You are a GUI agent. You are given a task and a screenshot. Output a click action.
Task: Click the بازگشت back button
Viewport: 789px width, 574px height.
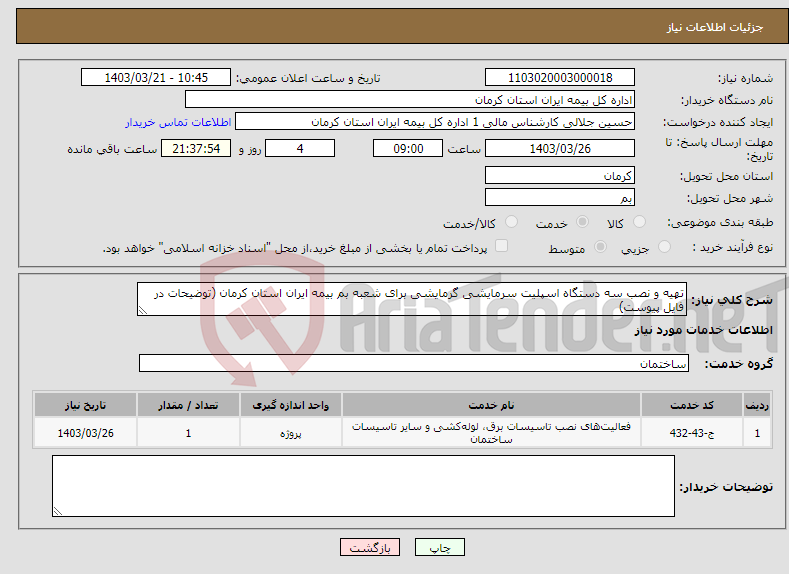370,547
